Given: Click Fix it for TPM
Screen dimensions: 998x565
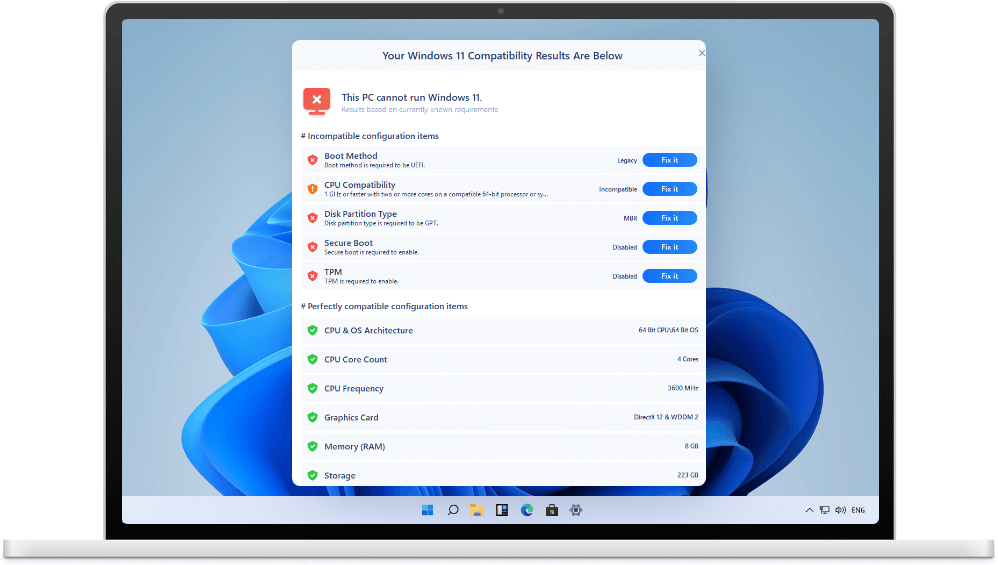Looking at the screenshot, I should pos(669,276).
